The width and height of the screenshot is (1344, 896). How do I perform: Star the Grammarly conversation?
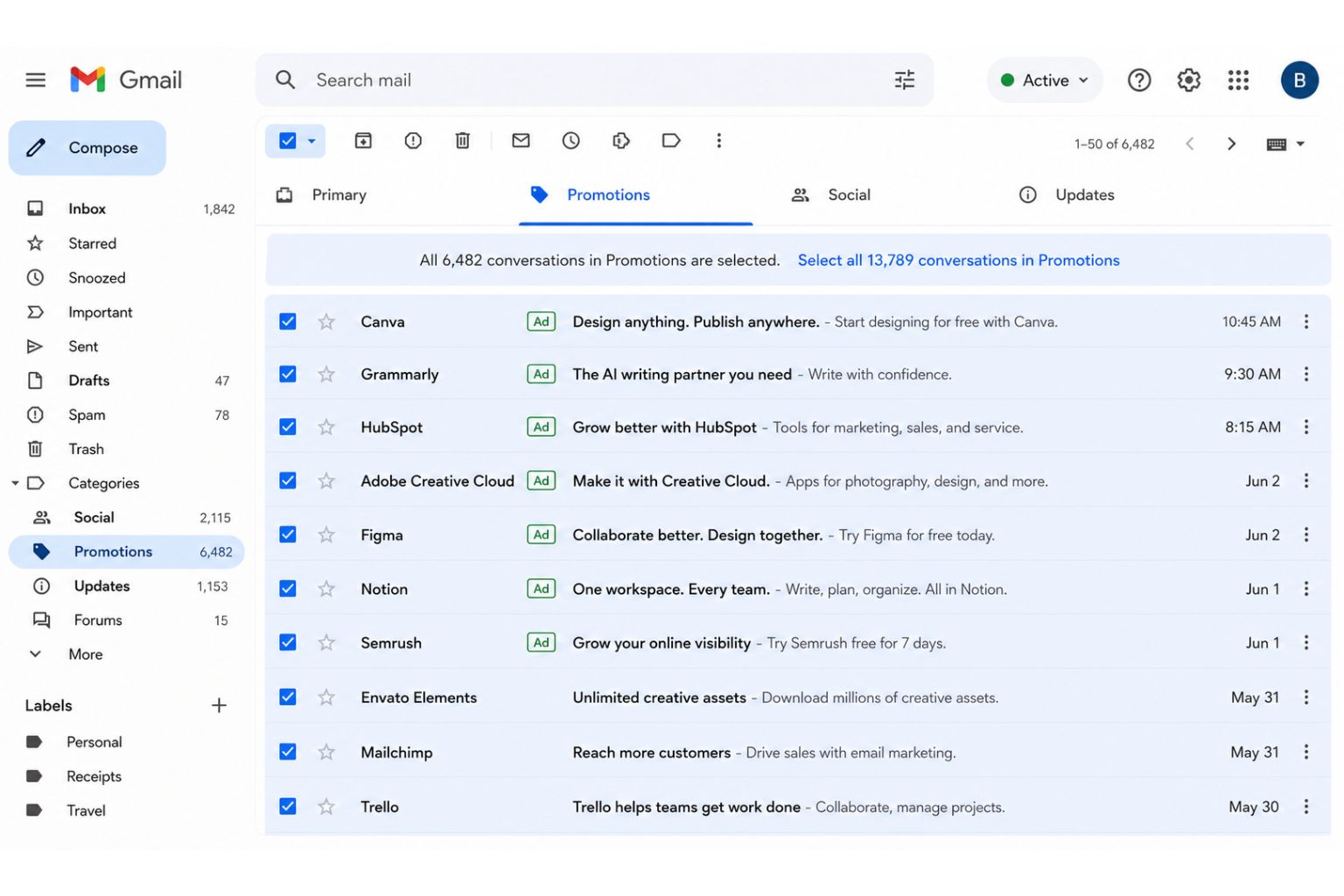click(x=326, y=374)
